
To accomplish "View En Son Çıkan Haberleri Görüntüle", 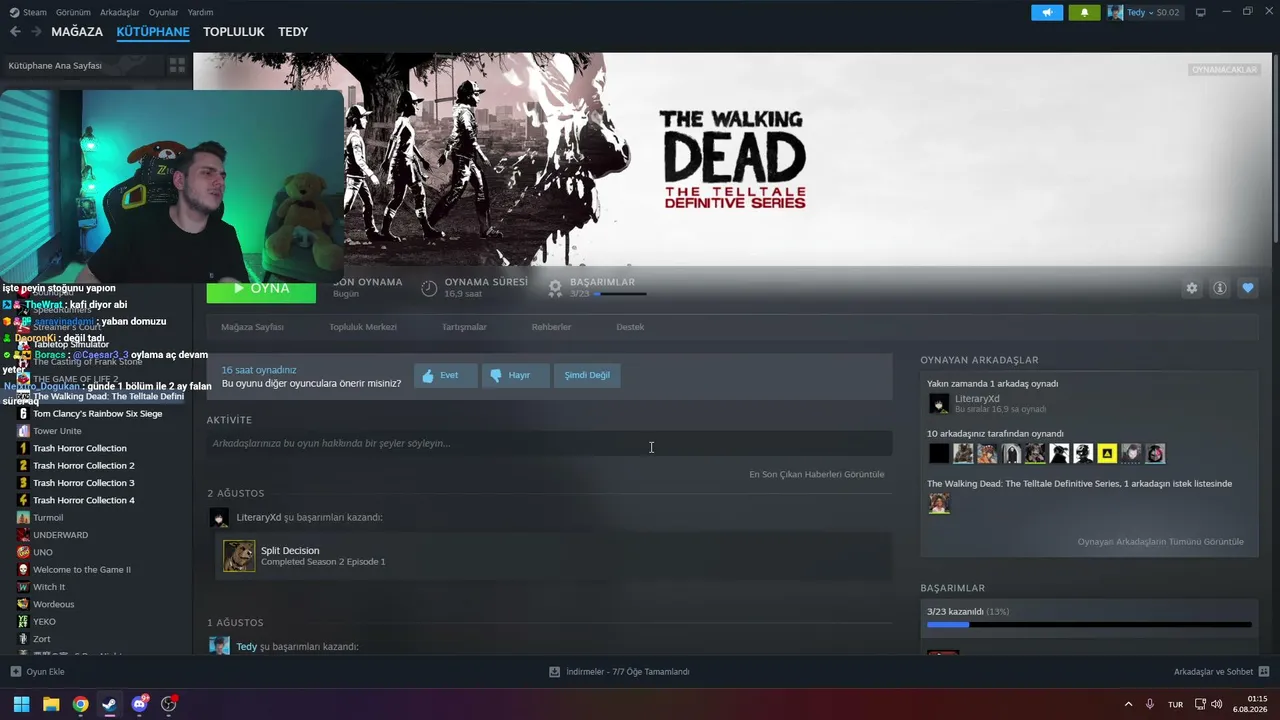I will [817, 474].
